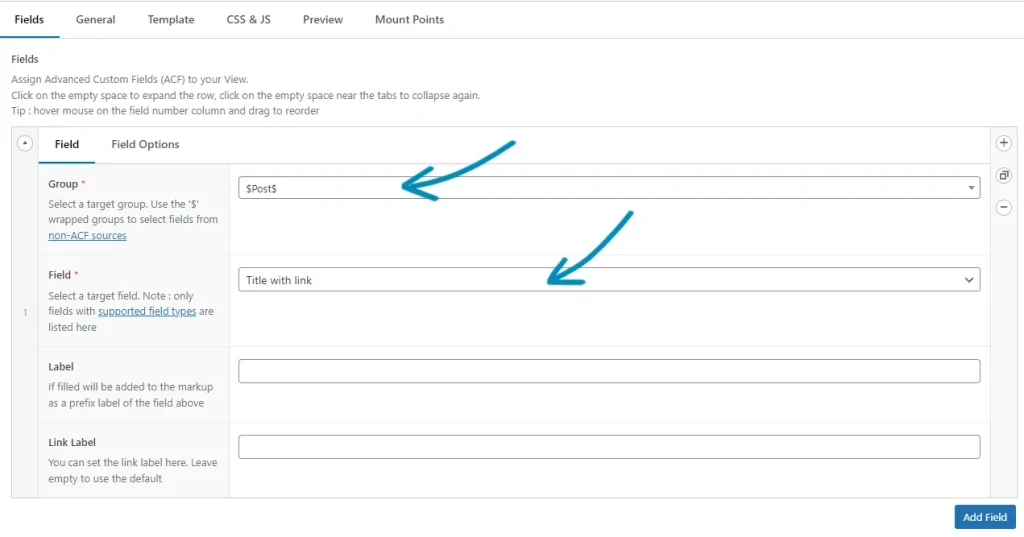The height and width of the screenshot is (537, 1024).
Task: Switch to the General tab
Action: [95, 19]
